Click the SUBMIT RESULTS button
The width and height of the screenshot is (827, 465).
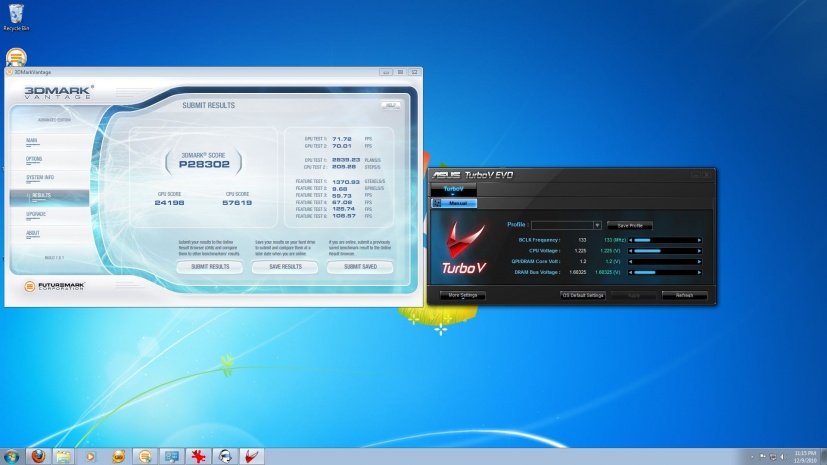coord(210,267)
